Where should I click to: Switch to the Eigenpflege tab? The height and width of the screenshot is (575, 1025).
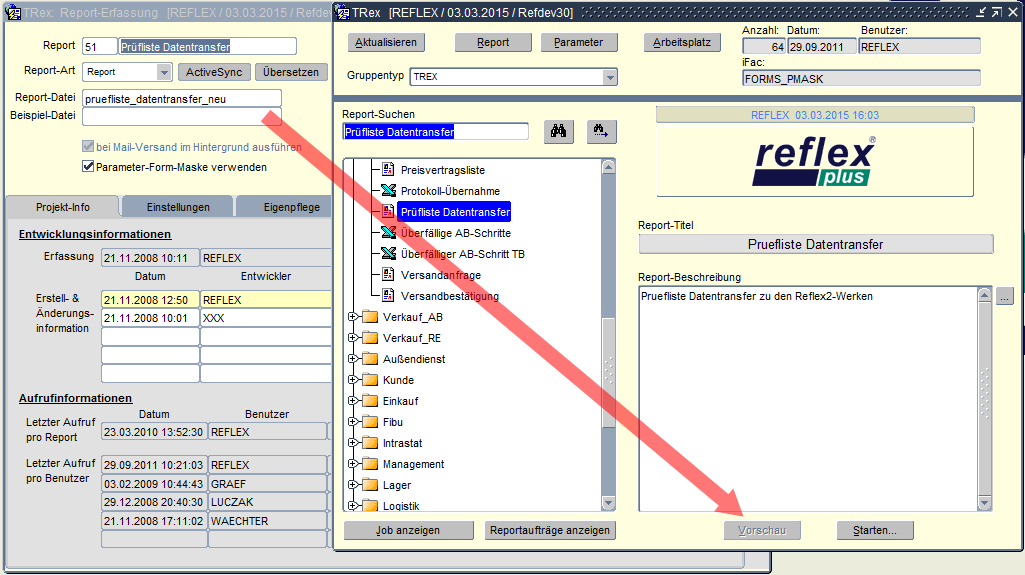coord(290,207)
